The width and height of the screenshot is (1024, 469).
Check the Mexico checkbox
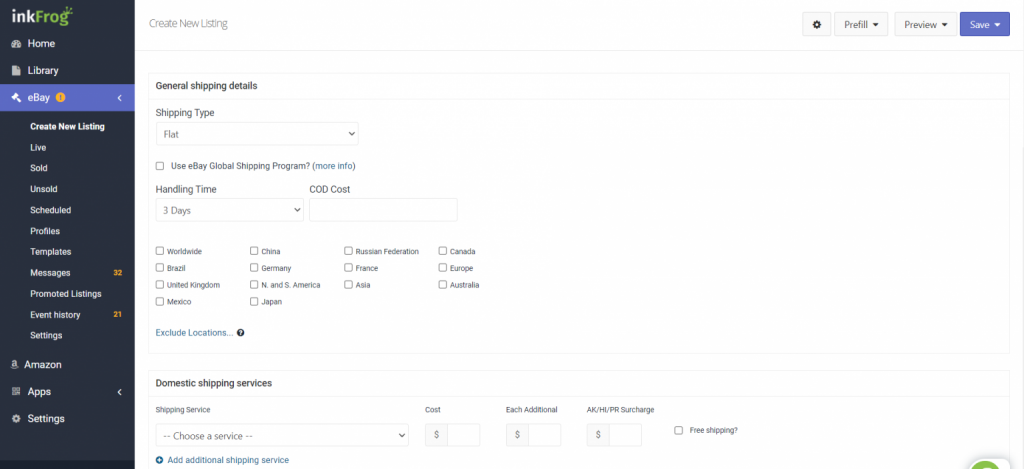[160, 302]
